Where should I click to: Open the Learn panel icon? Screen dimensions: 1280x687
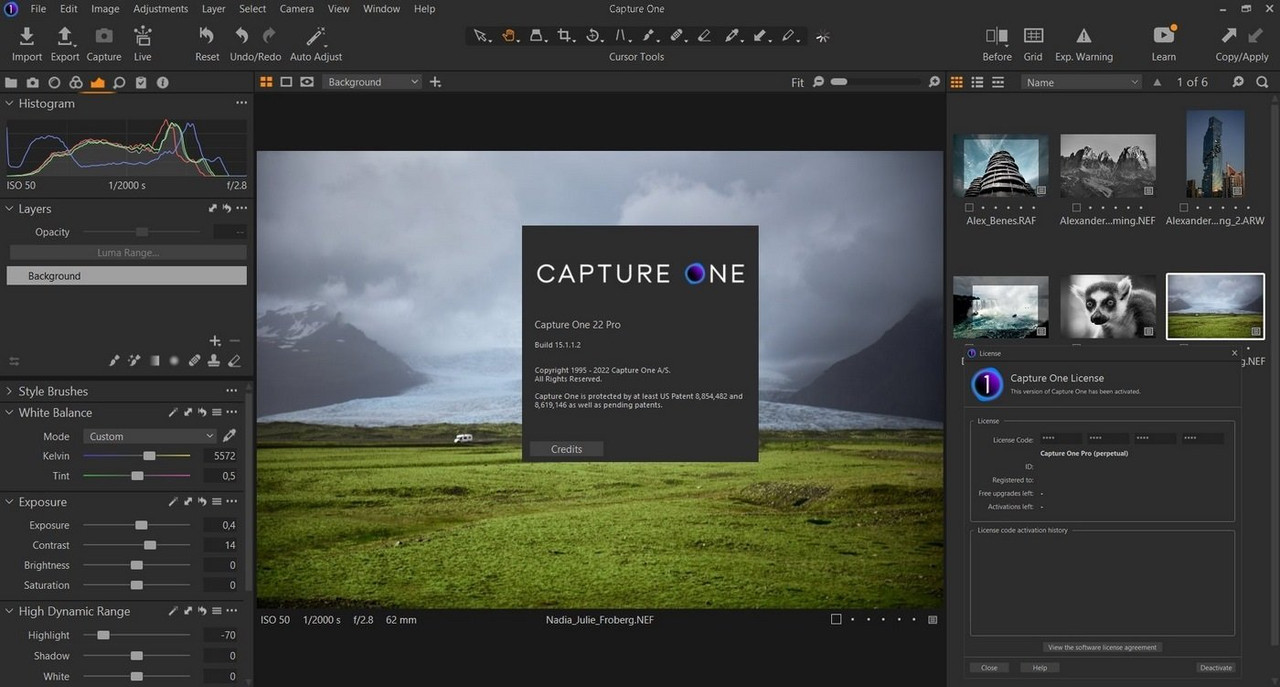(1163, 36)
